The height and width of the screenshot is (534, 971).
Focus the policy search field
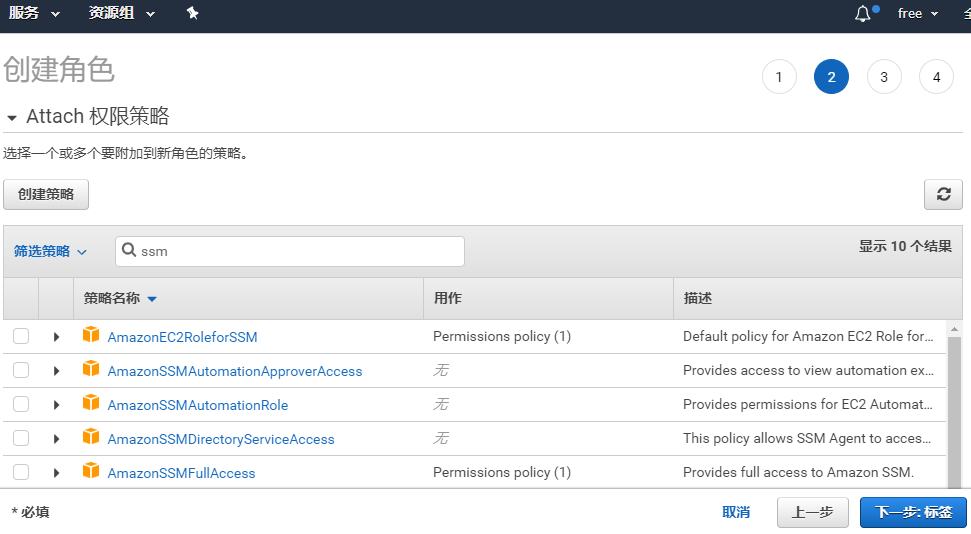(x=290, y=252)
